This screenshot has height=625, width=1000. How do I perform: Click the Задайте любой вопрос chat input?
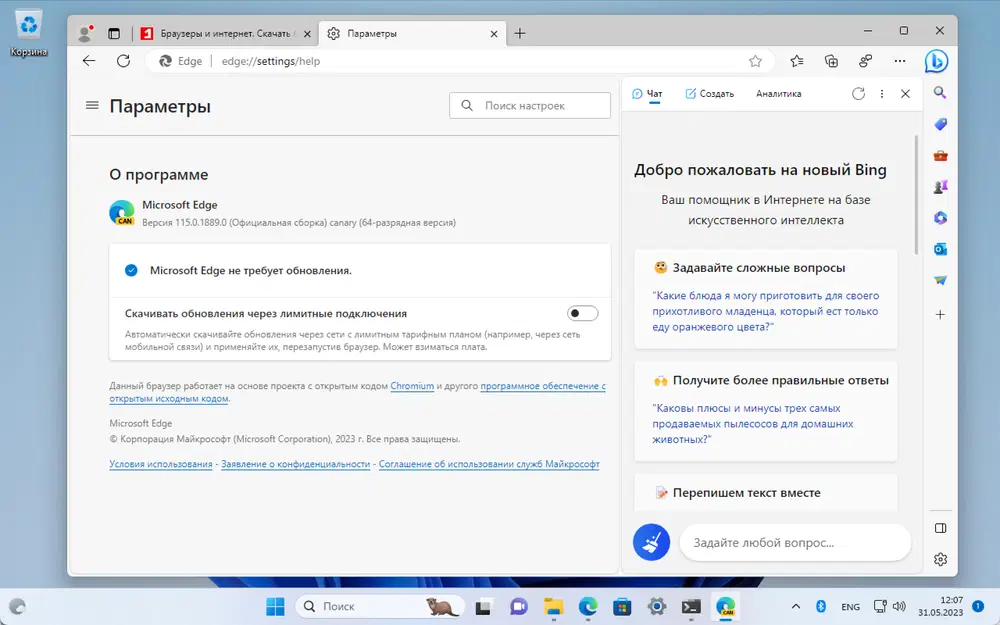pos(795,543)
